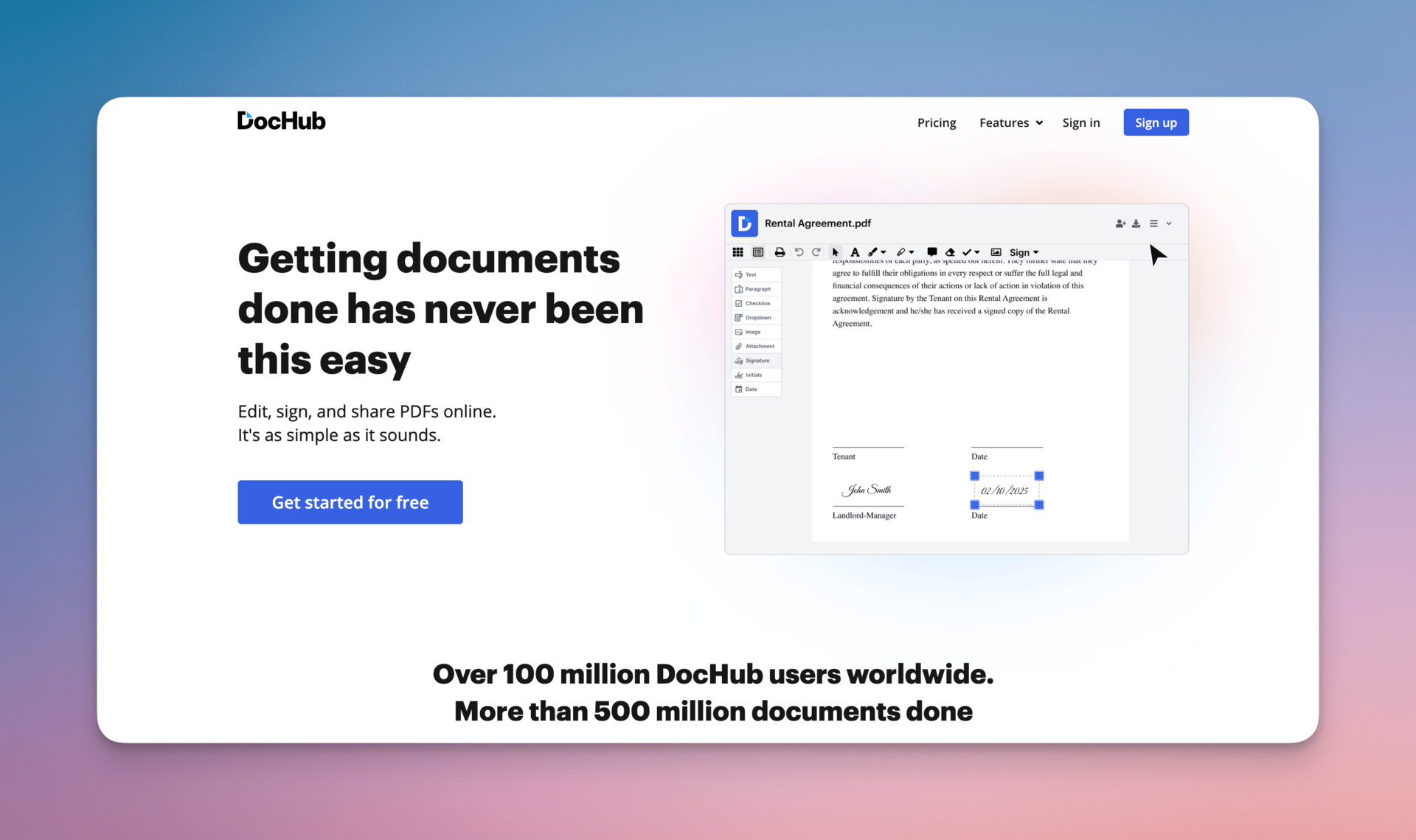Select the text 'A' tool
This screenshot has height=840, width=1416.
(x=855, y=252)
